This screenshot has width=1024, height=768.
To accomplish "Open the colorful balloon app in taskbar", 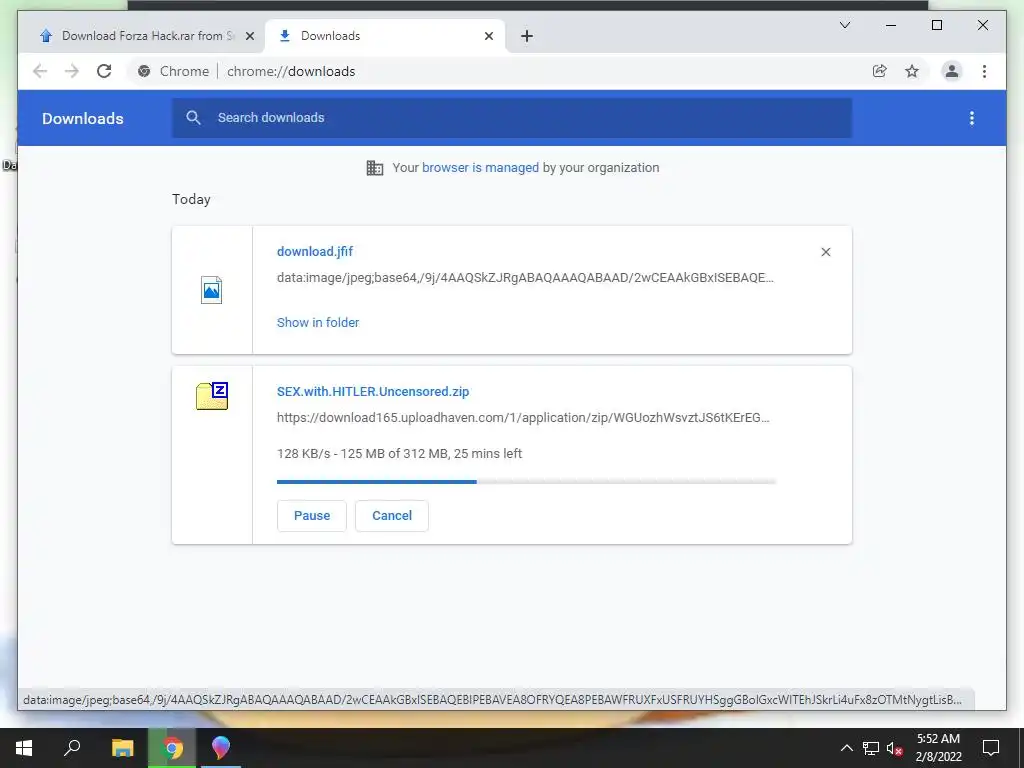I will [221, 748].
